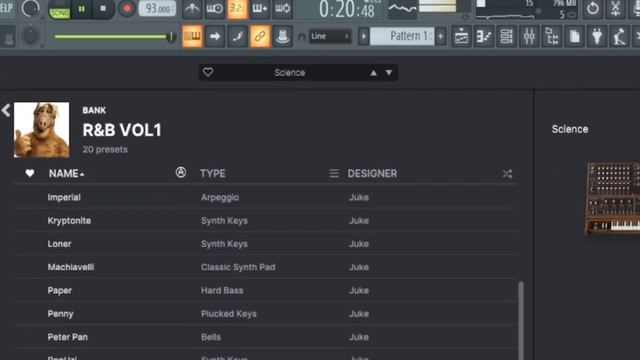The width and height of the screenshot is (640, 360).
Task: Open the Line snap dropdown
Action: [x=330, y=36]
